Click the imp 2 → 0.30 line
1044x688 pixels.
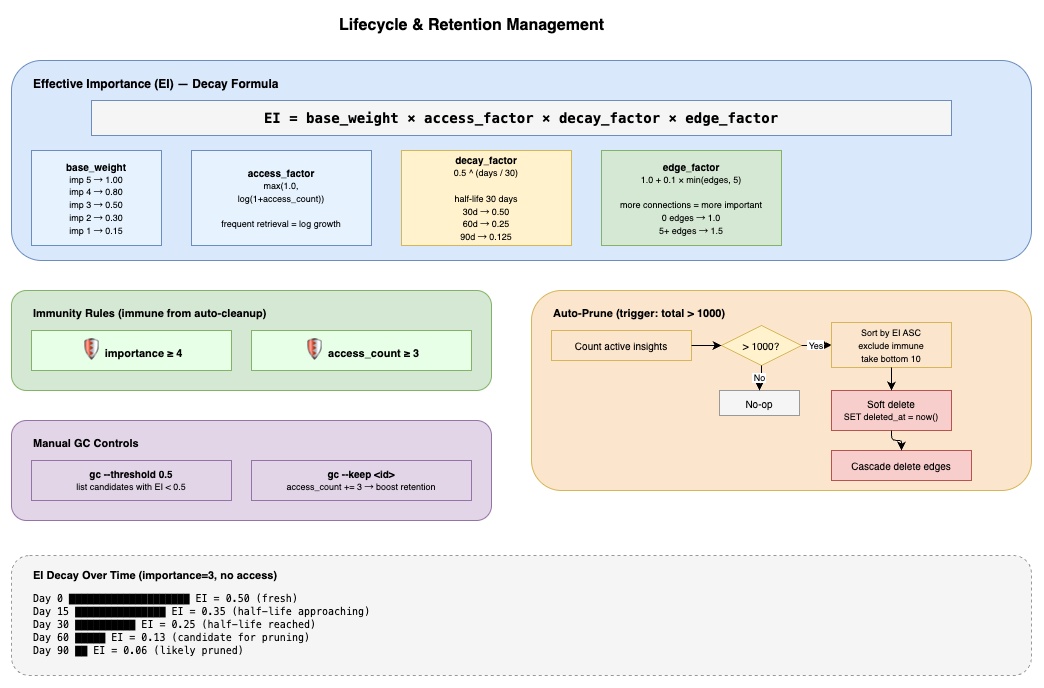[96, 218]
